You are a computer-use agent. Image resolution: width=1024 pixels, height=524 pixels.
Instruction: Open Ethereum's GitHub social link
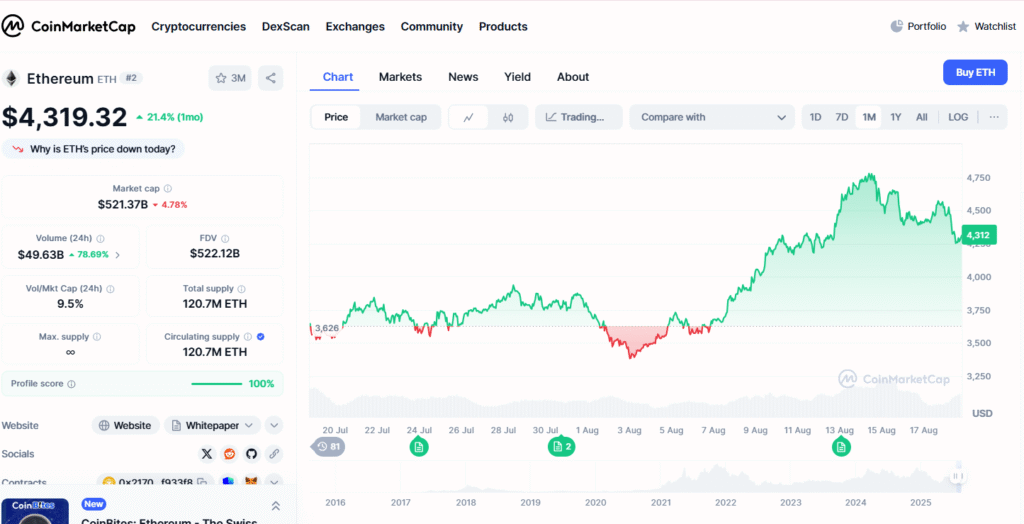click(x=252, y=454)
